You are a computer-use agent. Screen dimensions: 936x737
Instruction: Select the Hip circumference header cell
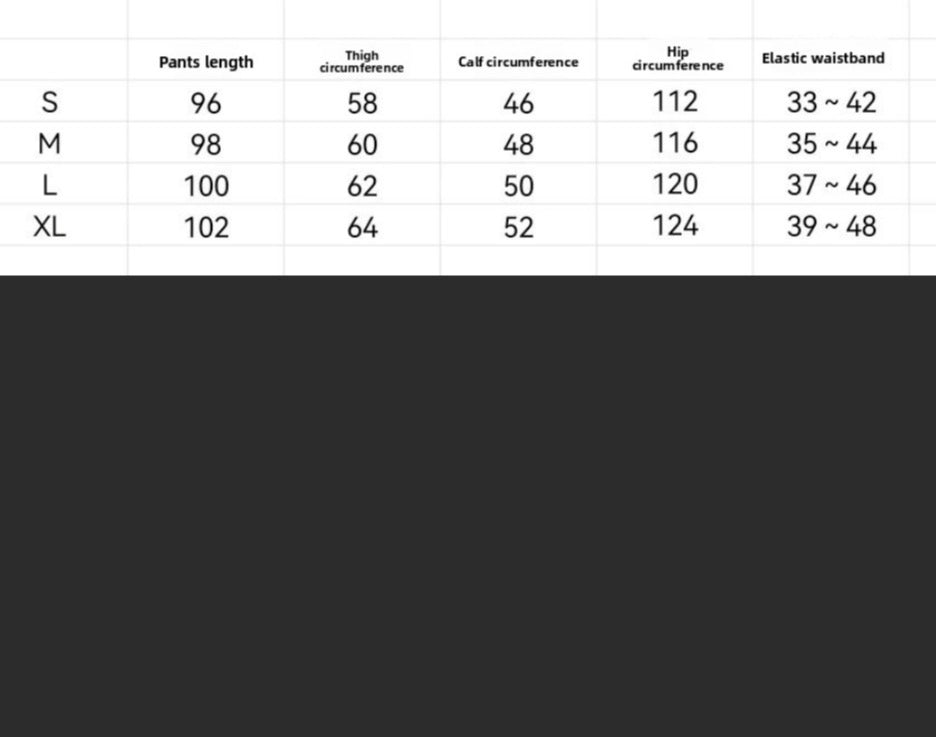[x=677, y=59]
